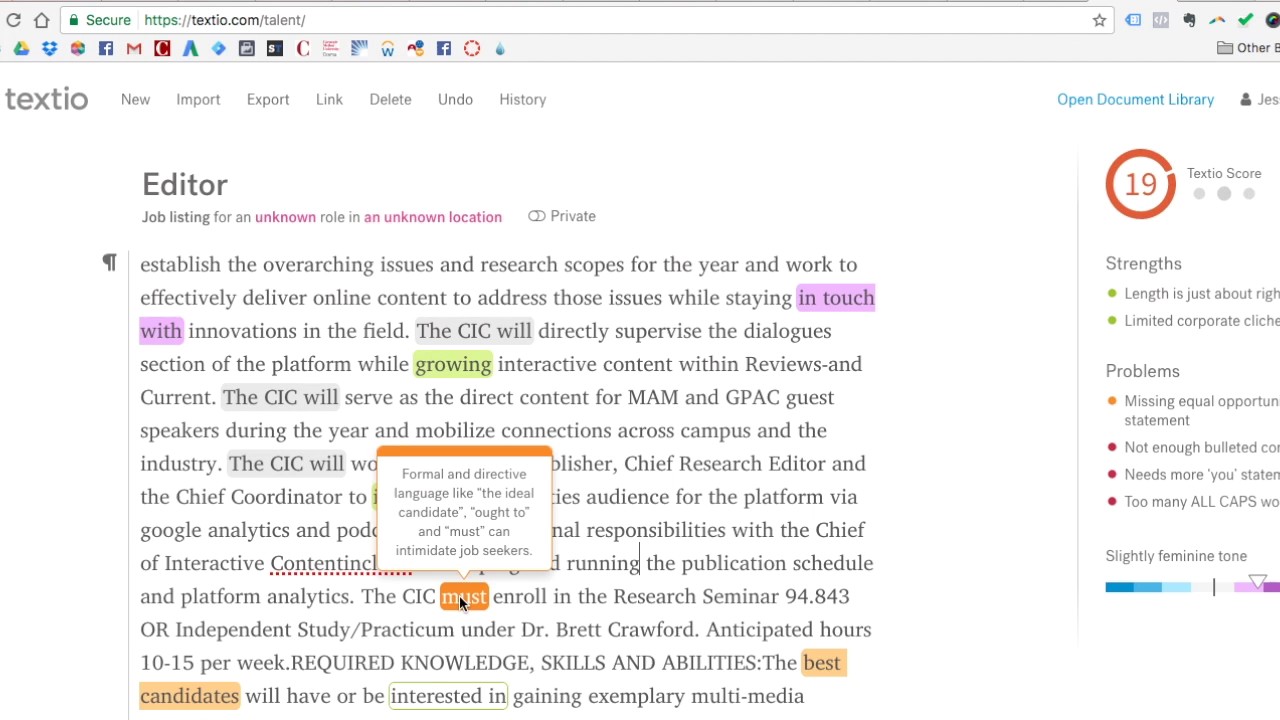The image size is (1280, 720).
Task: Open the Document Library link
Action: click(x=1135, y=100)
